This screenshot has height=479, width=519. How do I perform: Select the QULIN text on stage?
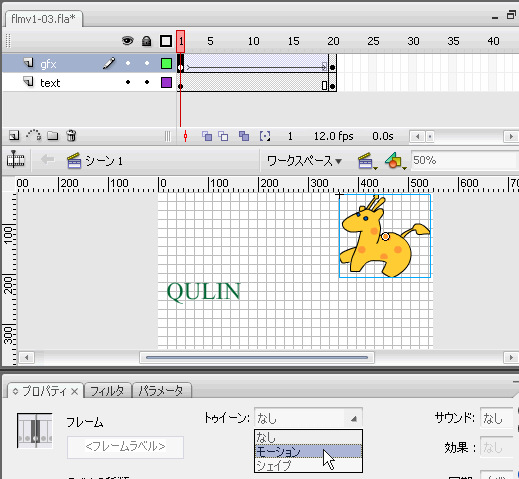204,292
